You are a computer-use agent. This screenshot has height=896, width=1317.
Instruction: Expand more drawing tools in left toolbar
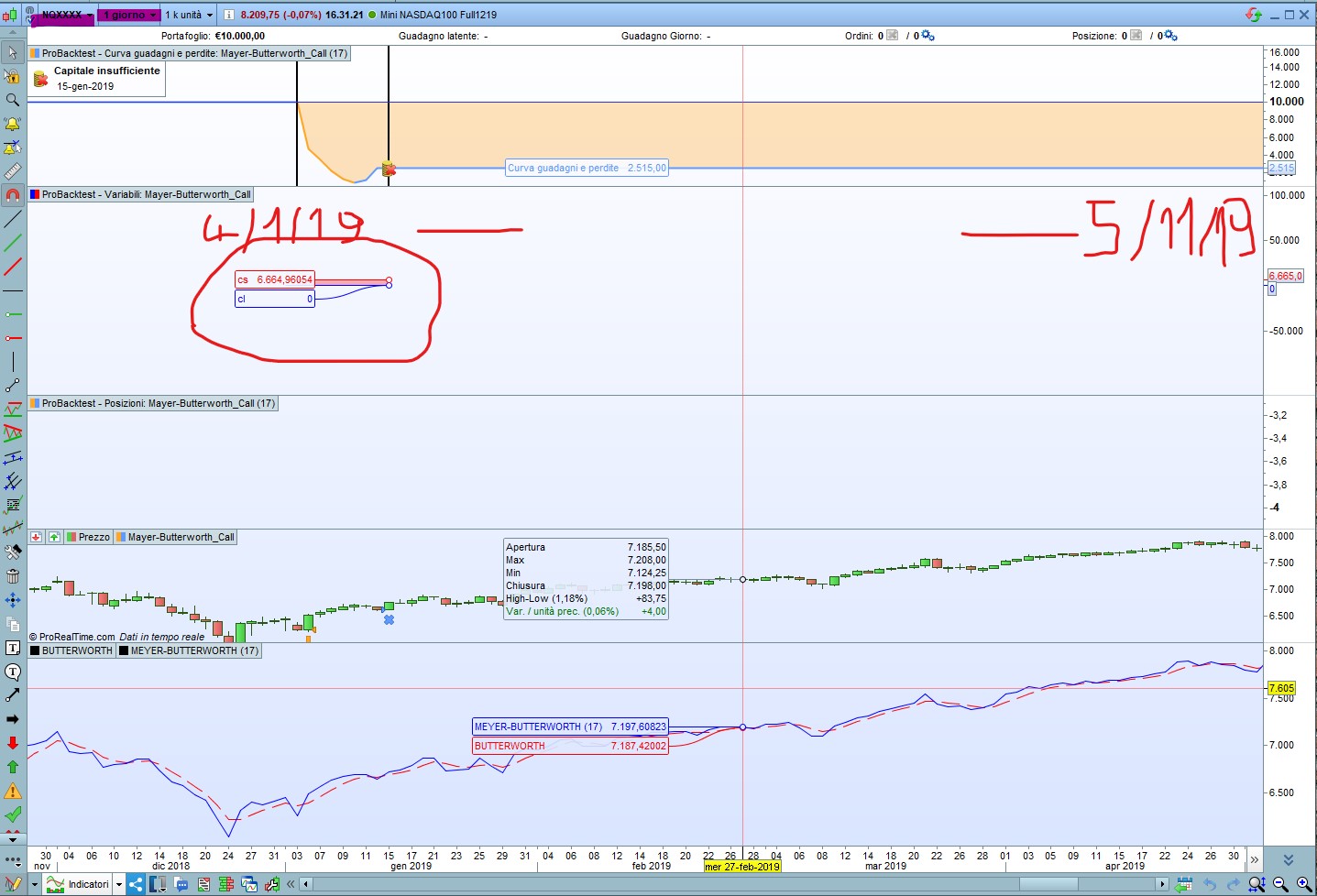coord(13,861)
